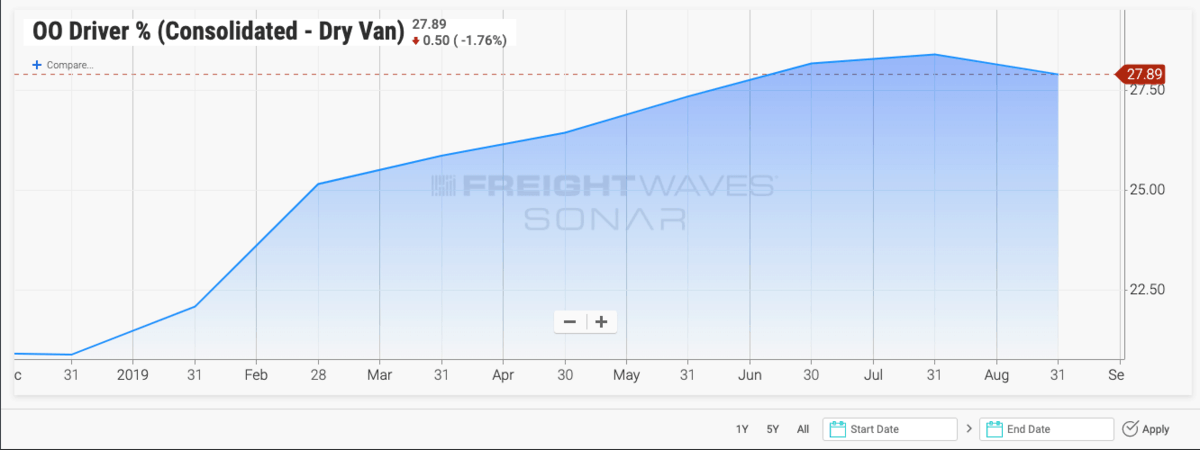This screenshot has width=1200, height=450.
Task: Click the red down-arrow change indicator
Action: pyautogui.click(x=416, y=41)
